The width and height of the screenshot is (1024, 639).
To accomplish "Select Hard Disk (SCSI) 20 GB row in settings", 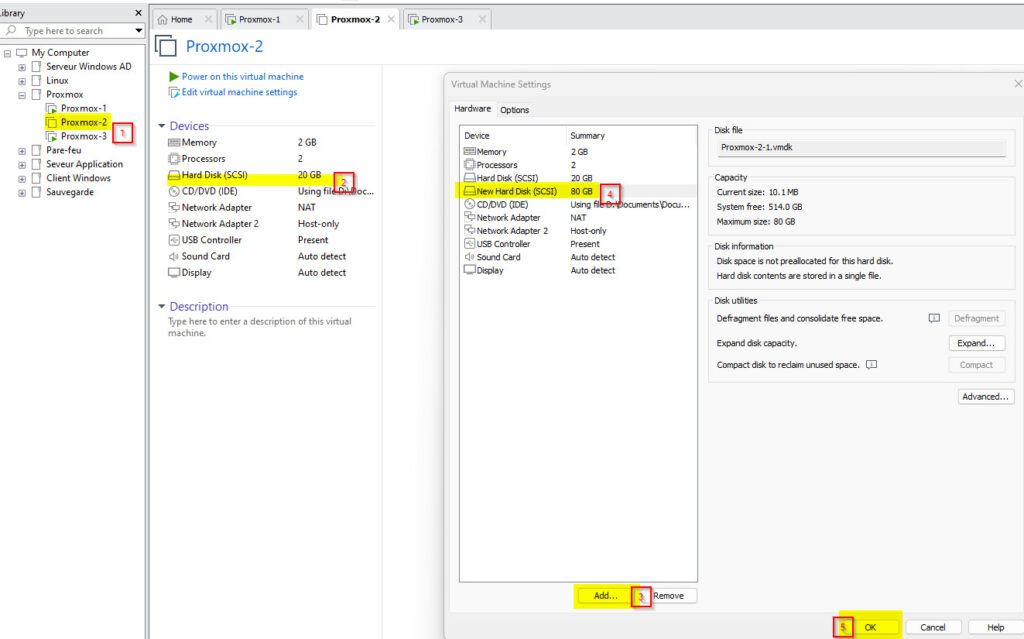I will tap(578, 178).
